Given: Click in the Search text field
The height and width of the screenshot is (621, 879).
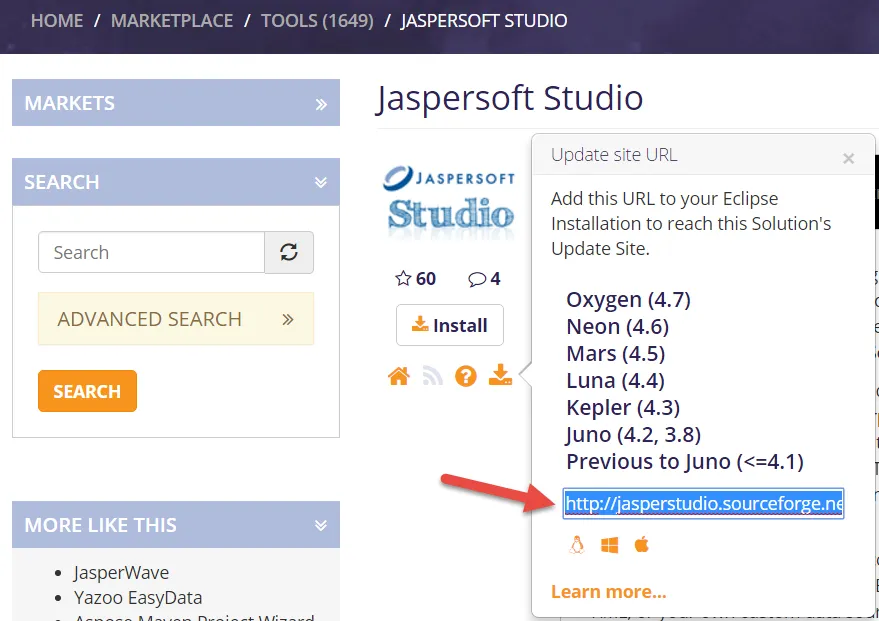Looking at the screenshot, I should (x=151, y=252).
